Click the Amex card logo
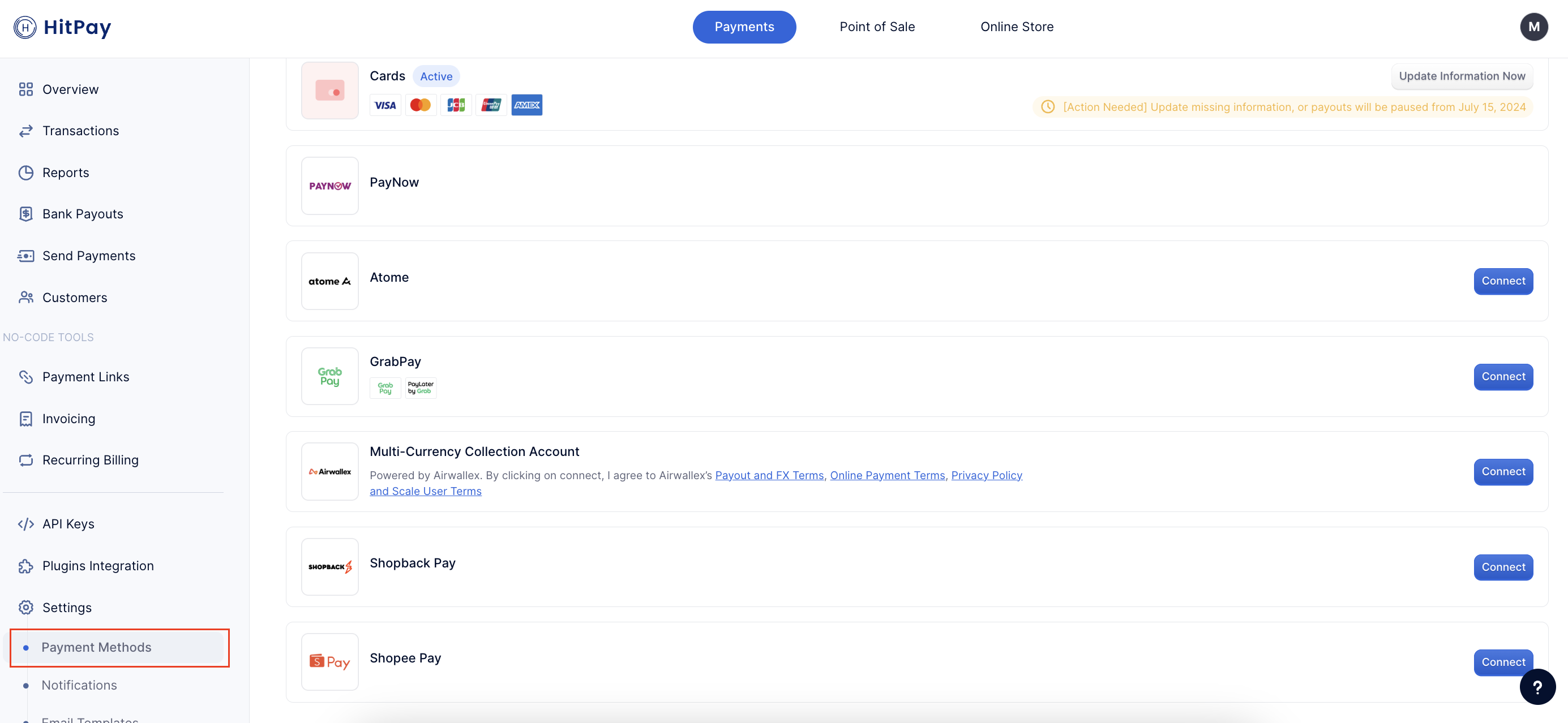The height and width of the screenshot is (723, 1568). (x=526, y=105)
